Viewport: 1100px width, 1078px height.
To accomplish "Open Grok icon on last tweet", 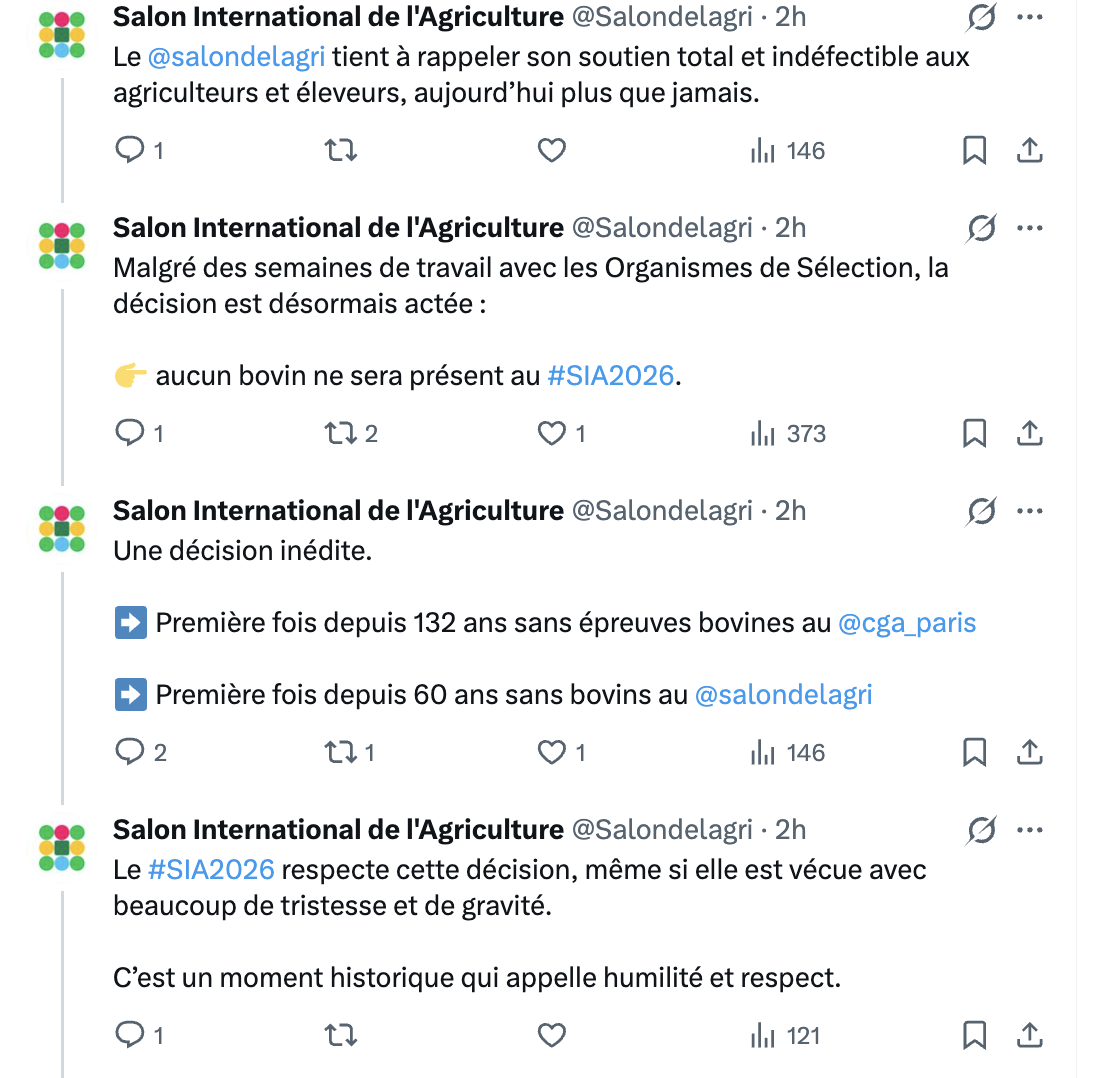I will point(981,830).
